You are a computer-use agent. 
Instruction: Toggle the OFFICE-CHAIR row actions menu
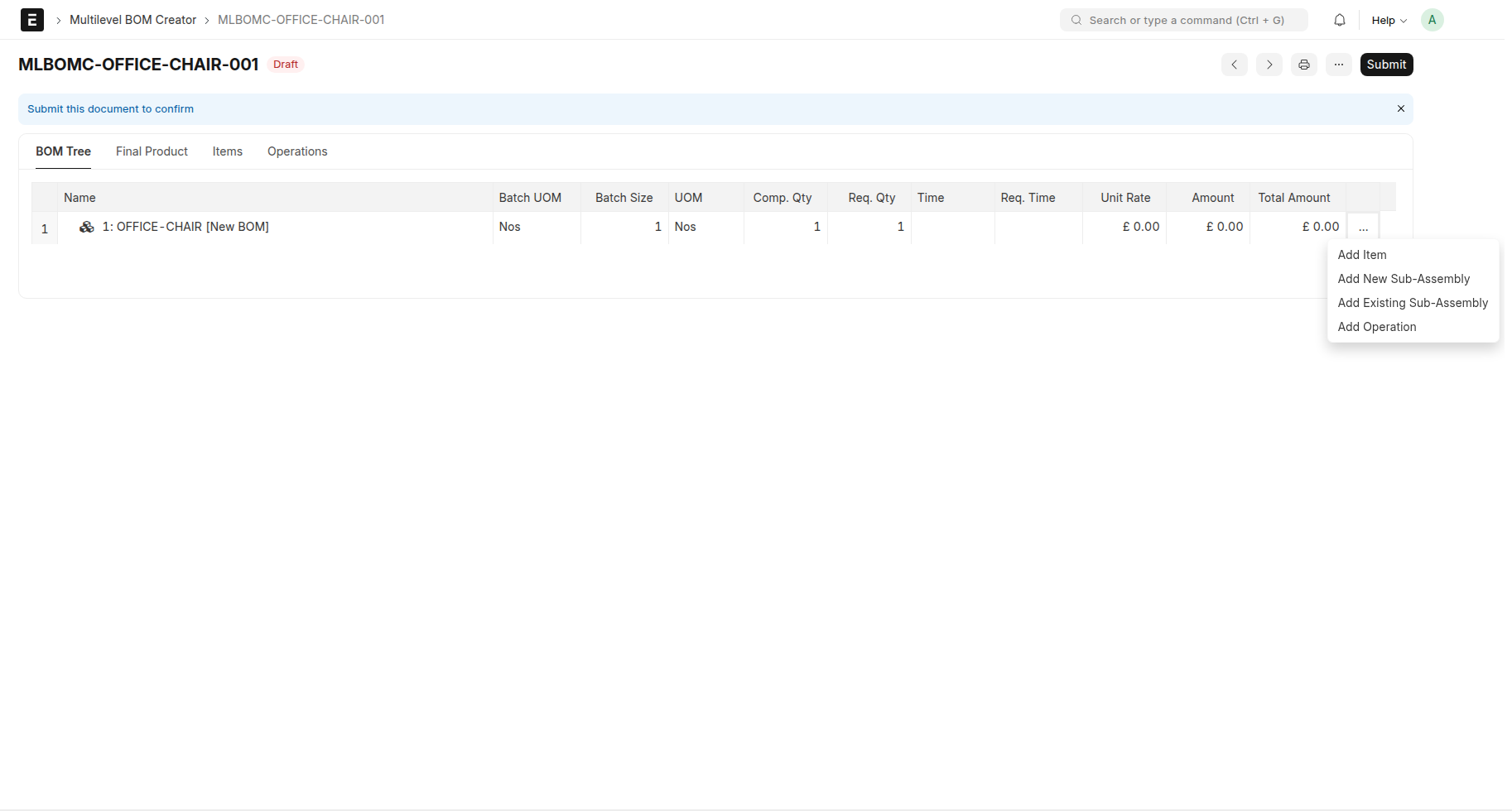(x=1363, y=227)
